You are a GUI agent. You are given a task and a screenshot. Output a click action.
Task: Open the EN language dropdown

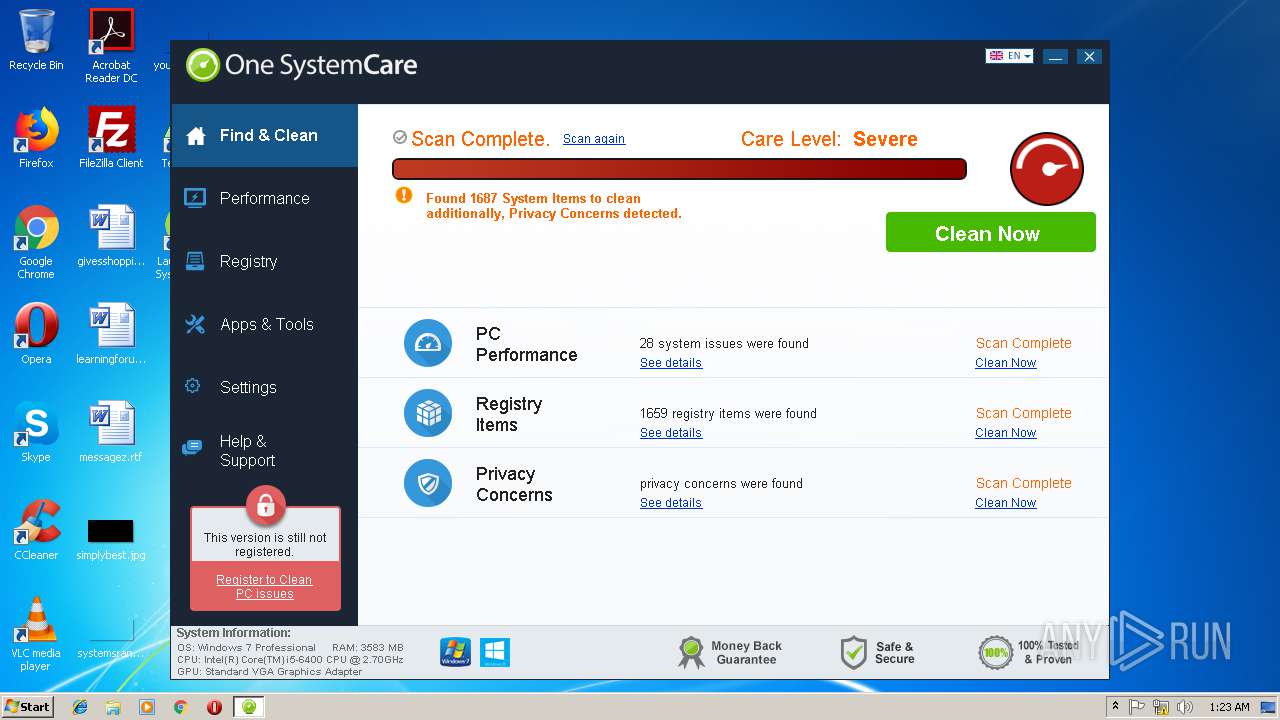click(x=1009, y=56)
